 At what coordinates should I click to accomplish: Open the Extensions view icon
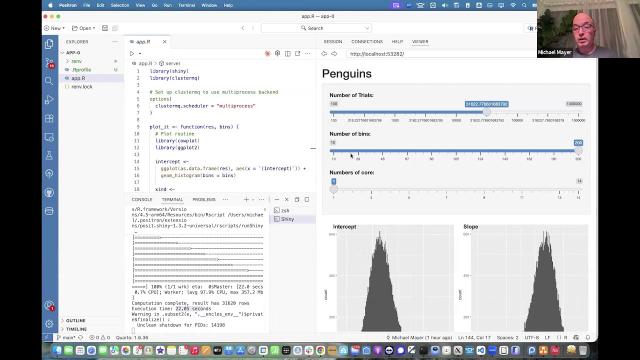[x=49, y=118]
